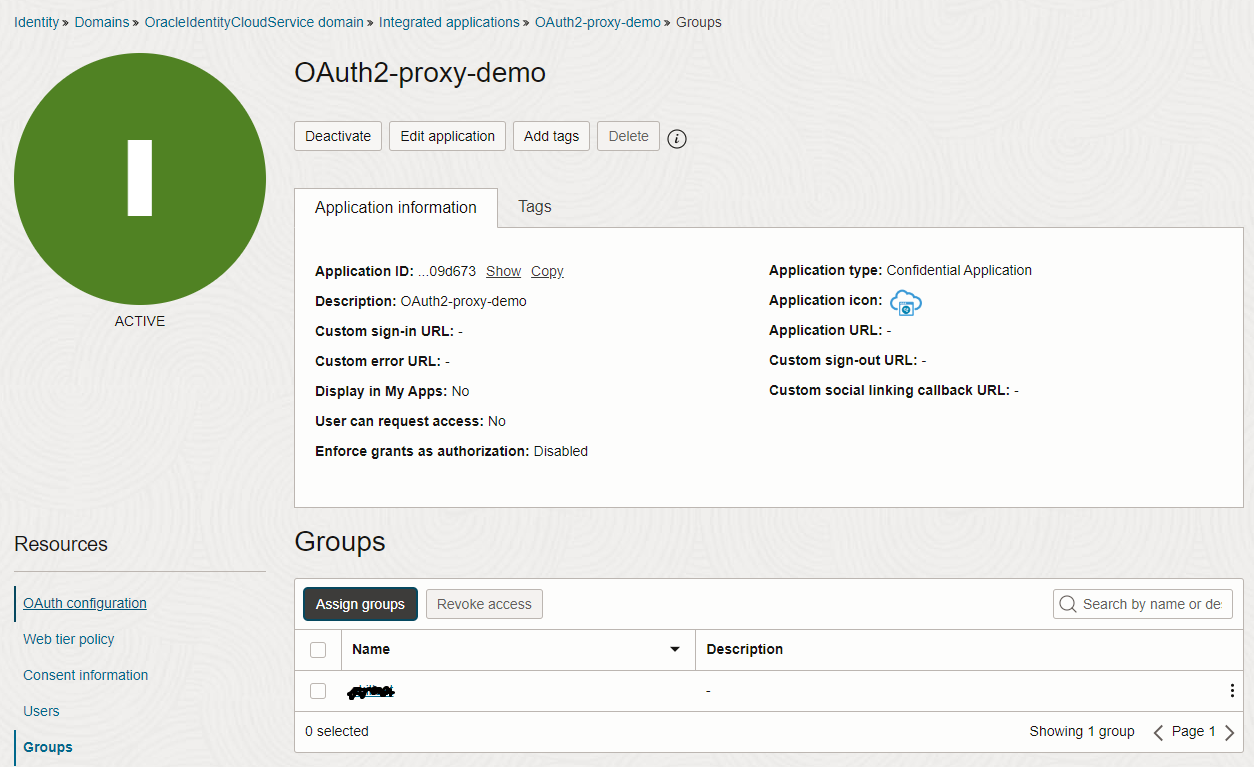Open Web tier policy resource
The image size is (1254, 767).
point(69,639)
